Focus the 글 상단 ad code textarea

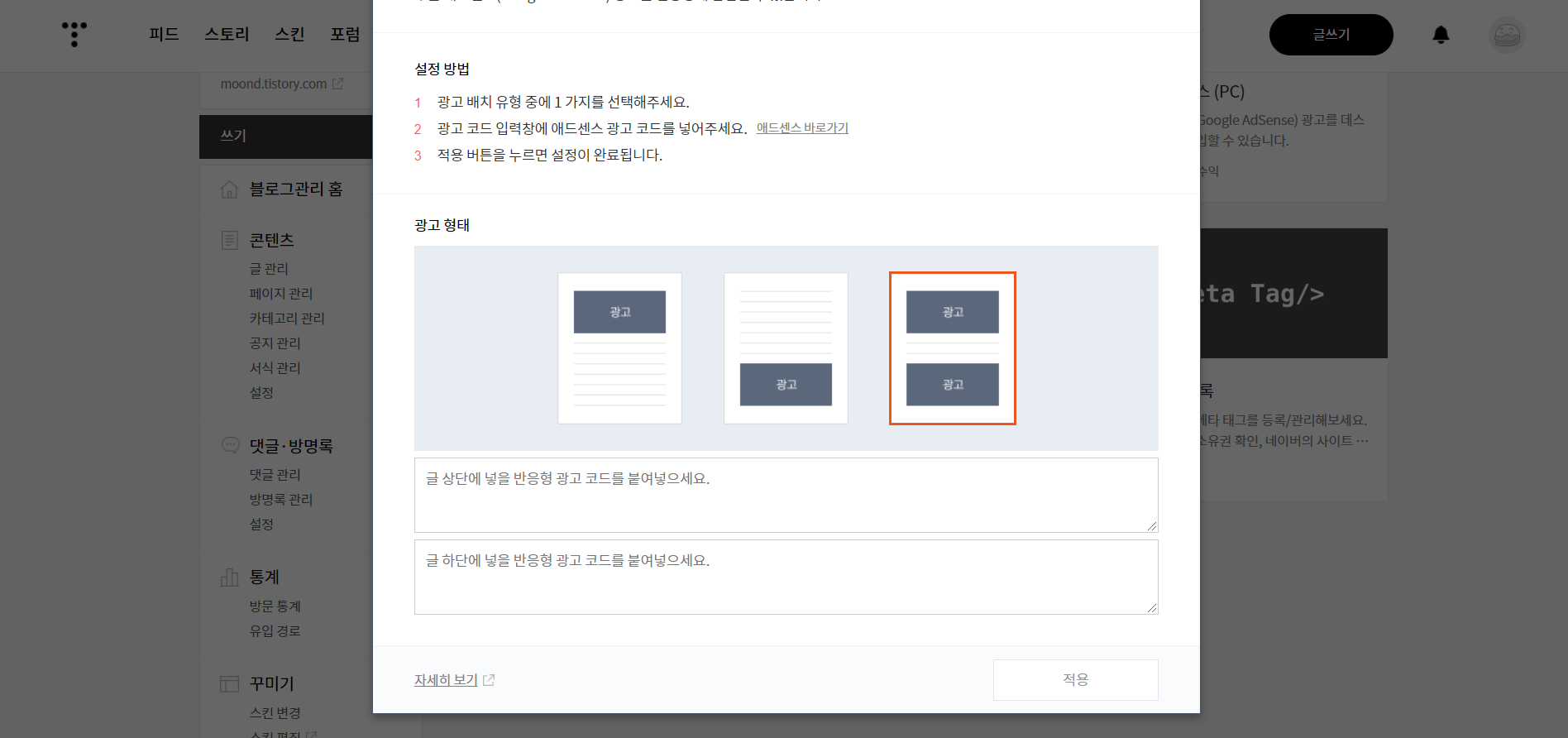tap(786, 495)
